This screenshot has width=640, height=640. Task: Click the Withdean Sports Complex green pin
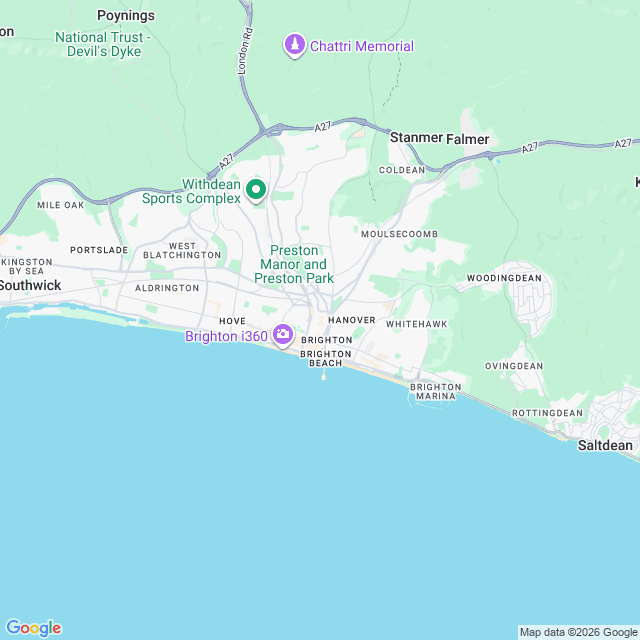pyautogui.click(x=256, y=191)
